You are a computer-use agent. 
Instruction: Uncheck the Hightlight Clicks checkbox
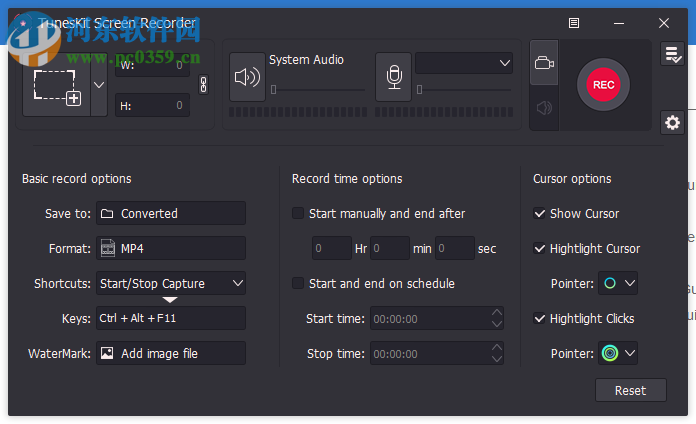(x=539, y=318)
